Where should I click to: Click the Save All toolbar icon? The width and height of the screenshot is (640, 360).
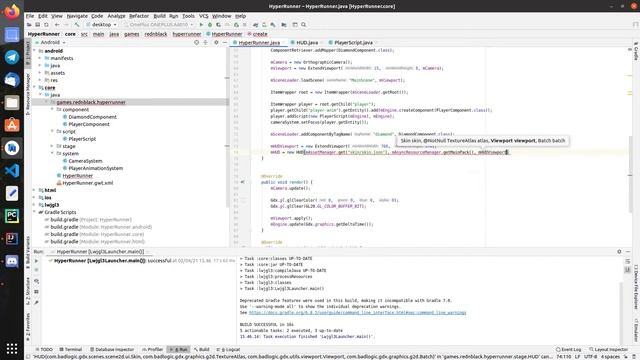38,24
